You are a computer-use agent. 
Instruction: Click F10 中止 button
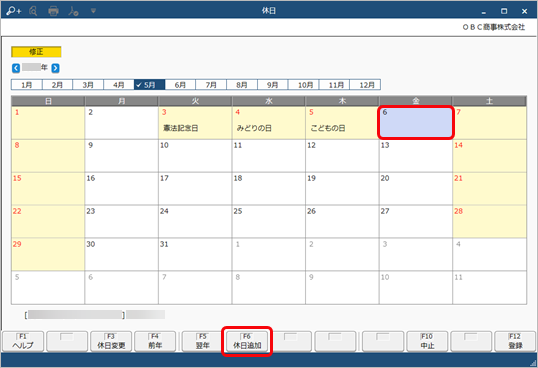pos(427,341)
